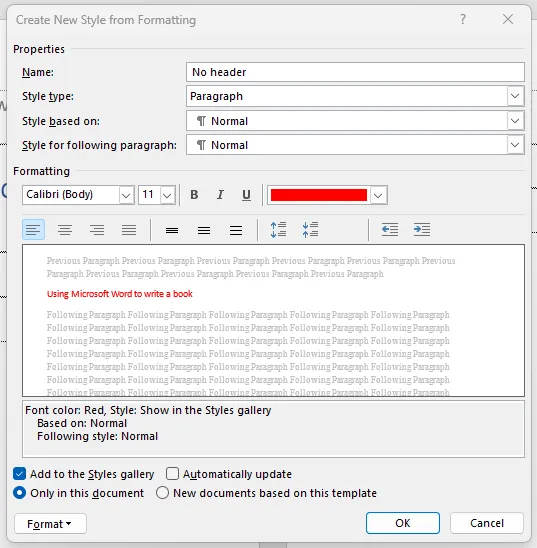Toggle Bold formatting button
This screenshot has height=548, width=537.
pos(194,195)
